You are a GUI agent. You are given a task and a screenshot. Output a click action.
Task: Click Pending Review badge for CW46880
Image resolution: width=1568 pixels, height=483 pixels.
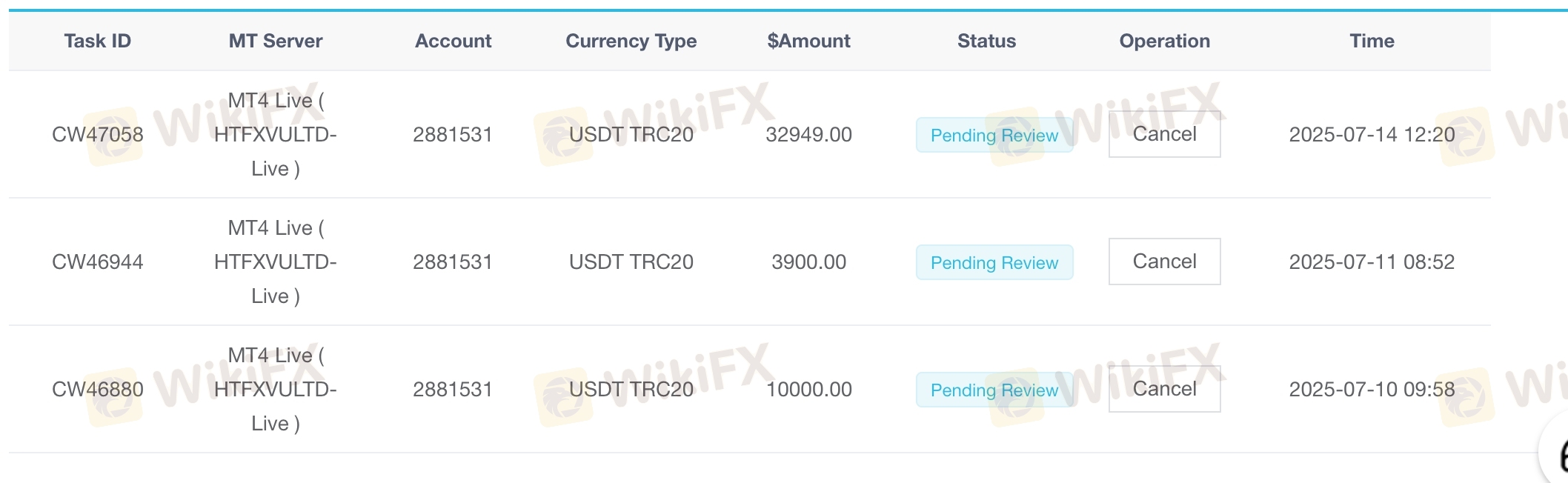994,390
